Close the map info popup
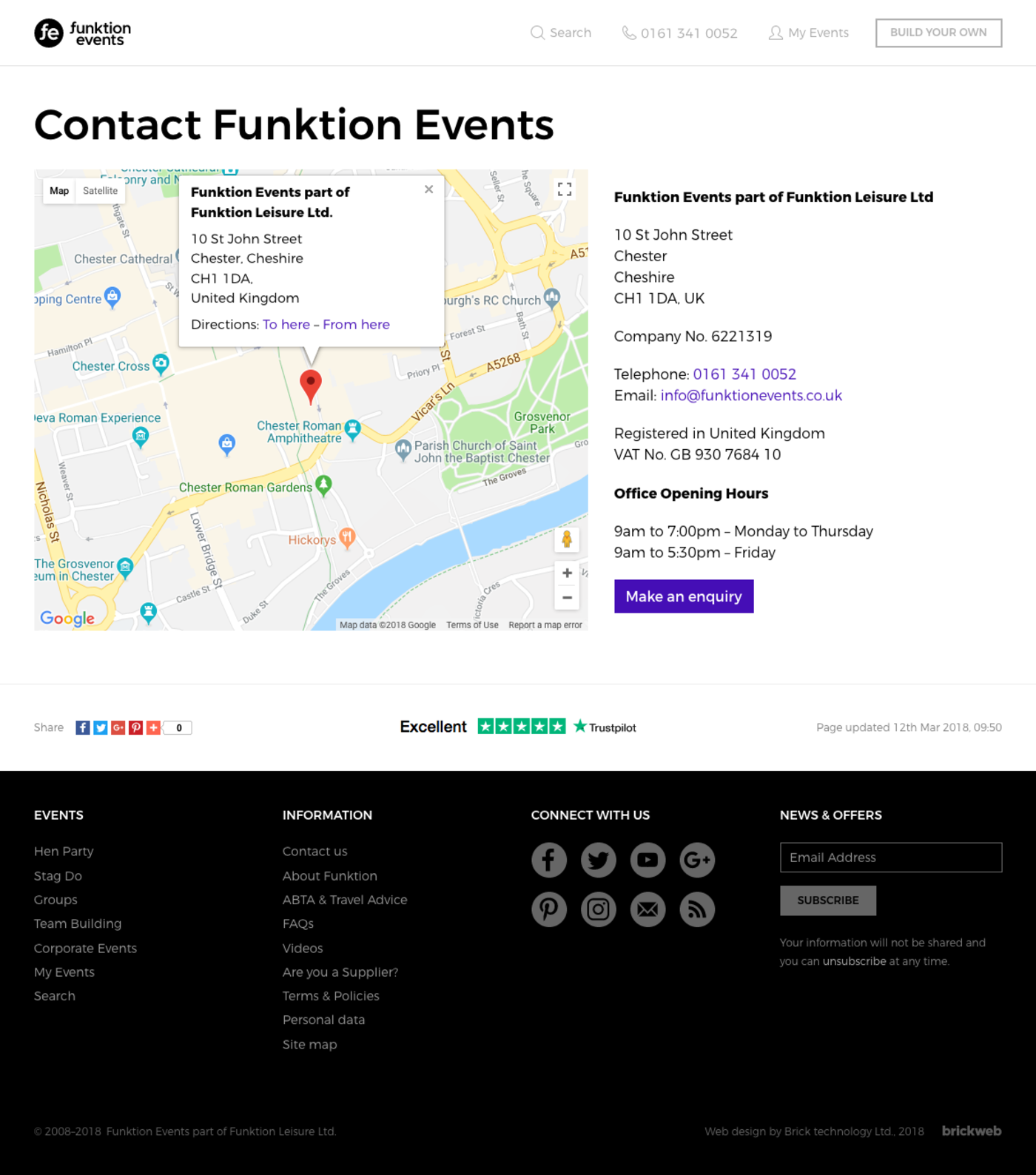 tap(428, 189)
